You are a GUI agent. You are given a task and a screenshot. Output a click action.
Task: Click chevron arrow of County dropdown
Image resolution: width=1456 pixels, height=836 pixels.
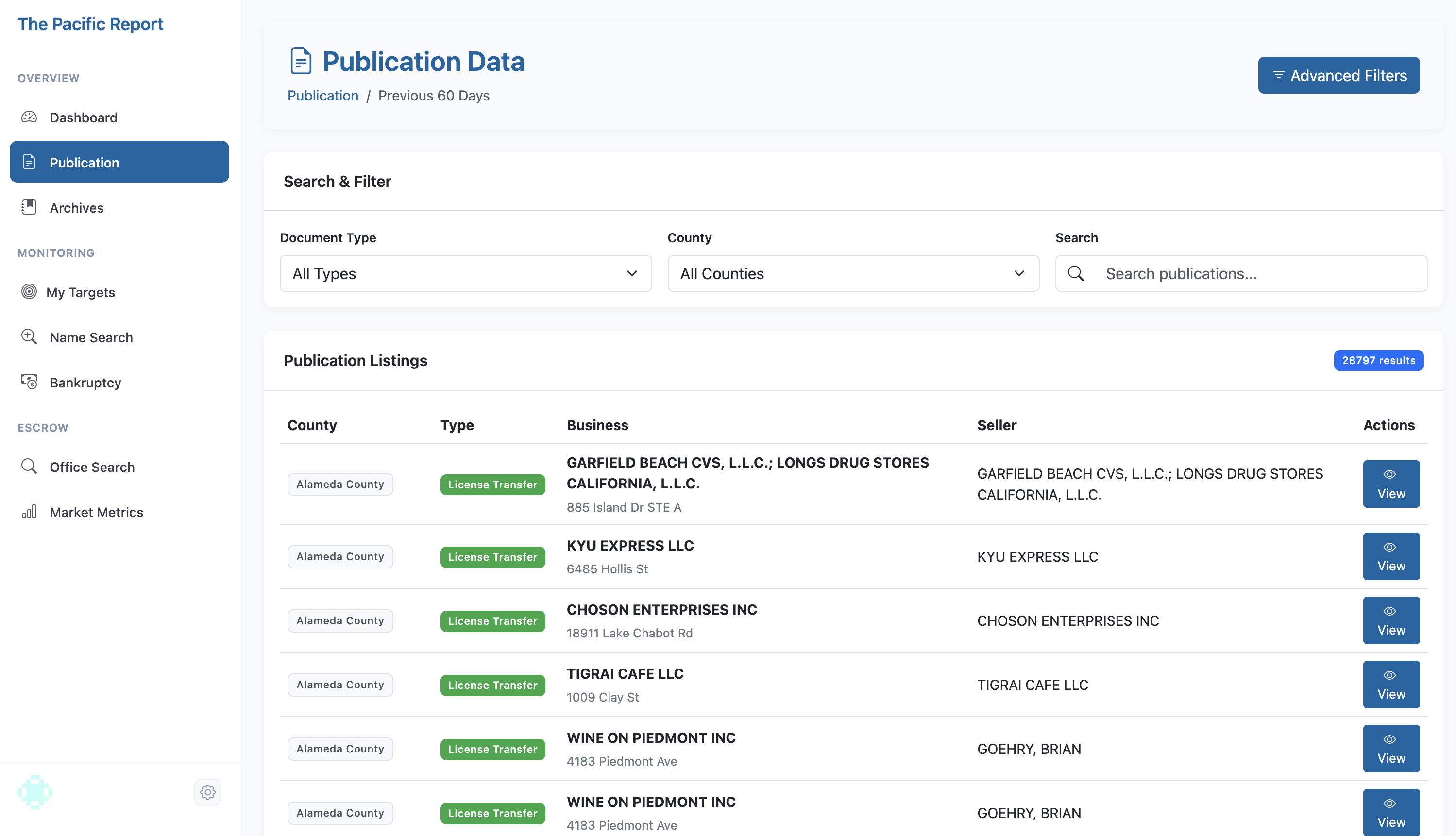pyautogui.click(x=1019, y=273)
